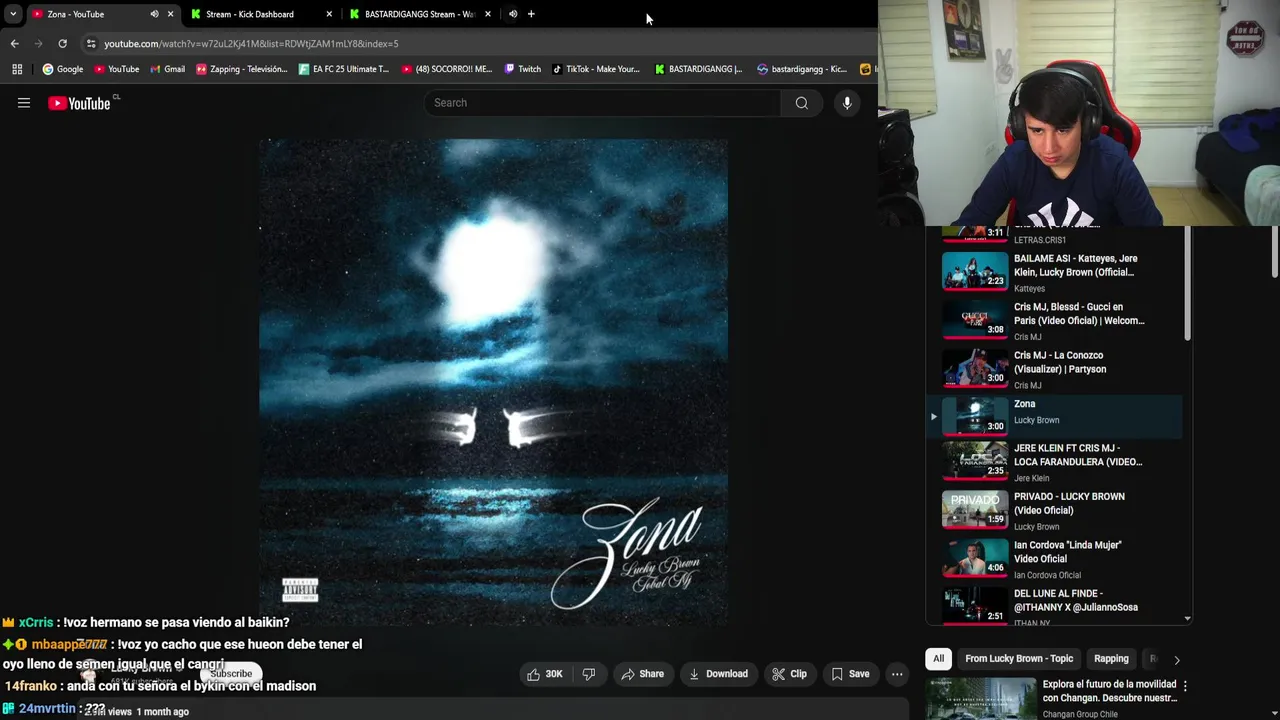Select From Lucky Brown - Topic chip
This screenshot has height=720, width=1280.
[x=1019, y=659]
